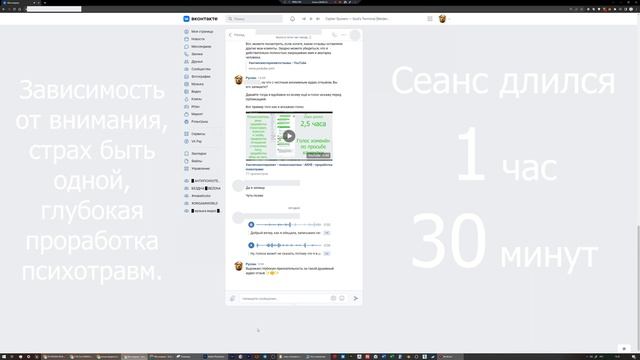Screen dimensions: 640x360
Task: Click the Управление sidebar icon
Action: point(187,169)
